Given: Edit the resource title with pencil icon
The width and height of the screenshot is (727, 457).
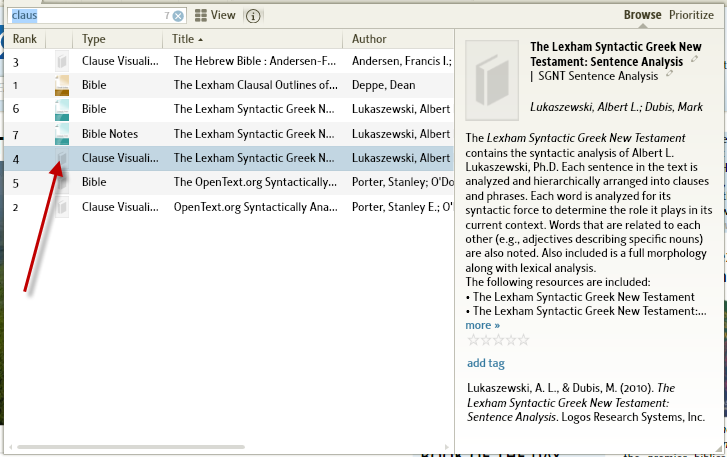Looking at the screenshot, I should click(x=694, y=59).
